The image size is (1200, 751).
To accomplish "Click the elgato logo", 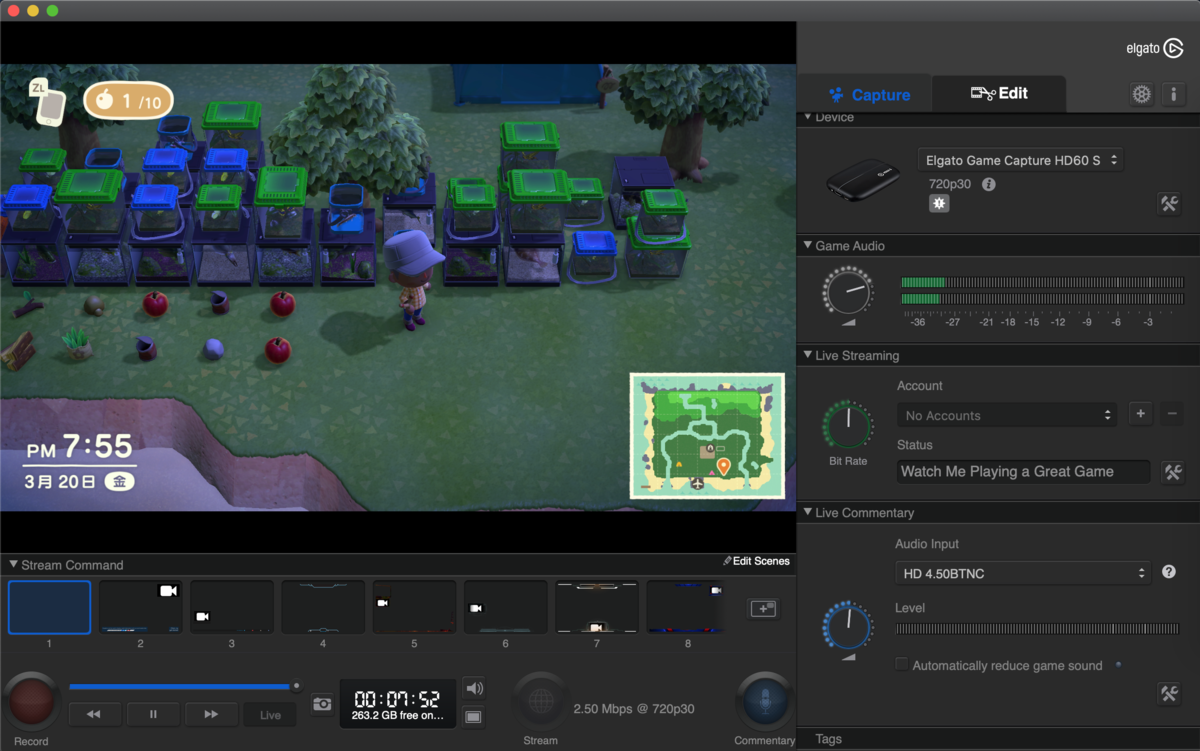I will click(1155, 47).
